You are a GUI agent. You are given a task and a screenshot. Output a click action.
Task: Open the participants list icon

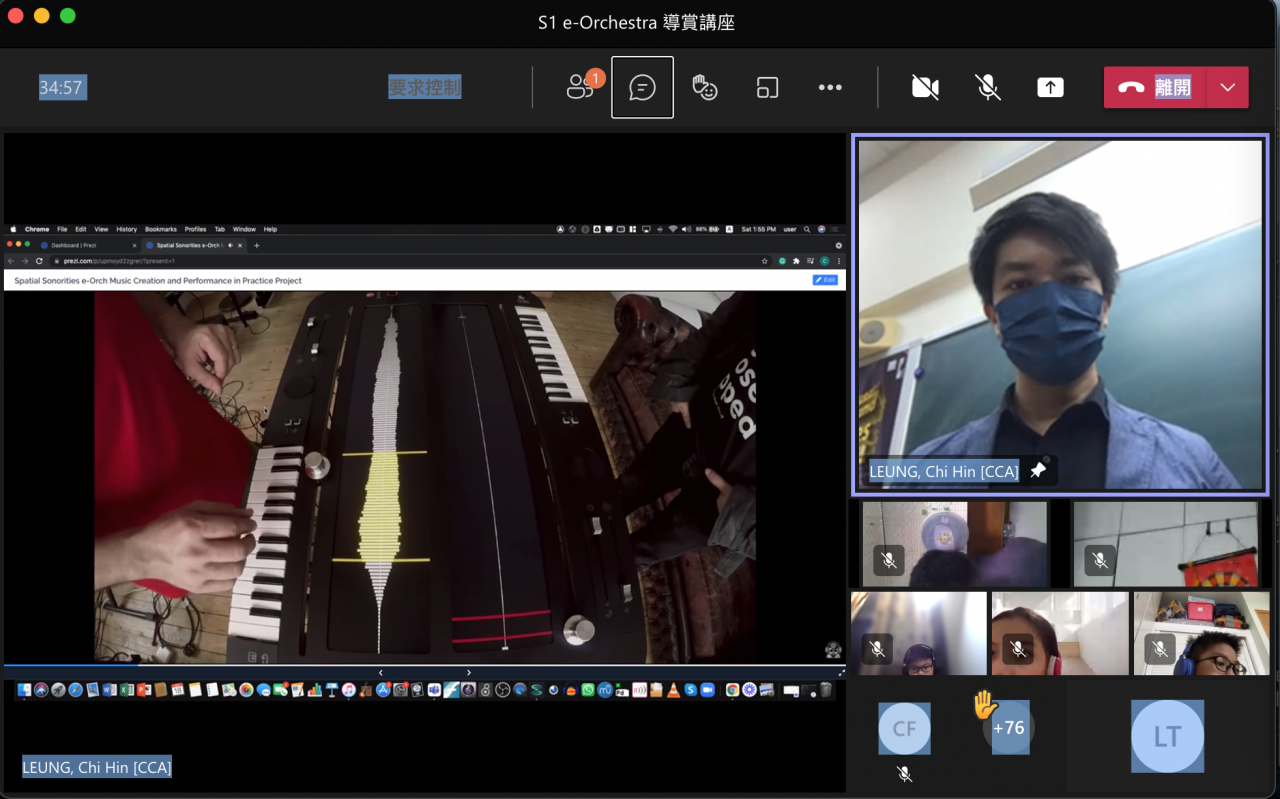pyautogui.click(x=581, y=88)
